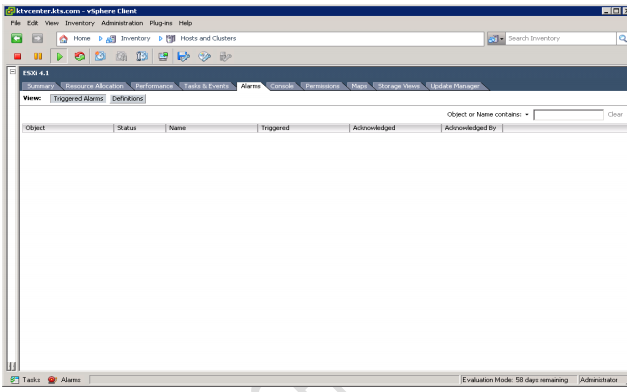Open Alarms in the status bar
The image size is (633, 392).
(x=64, y=380)
